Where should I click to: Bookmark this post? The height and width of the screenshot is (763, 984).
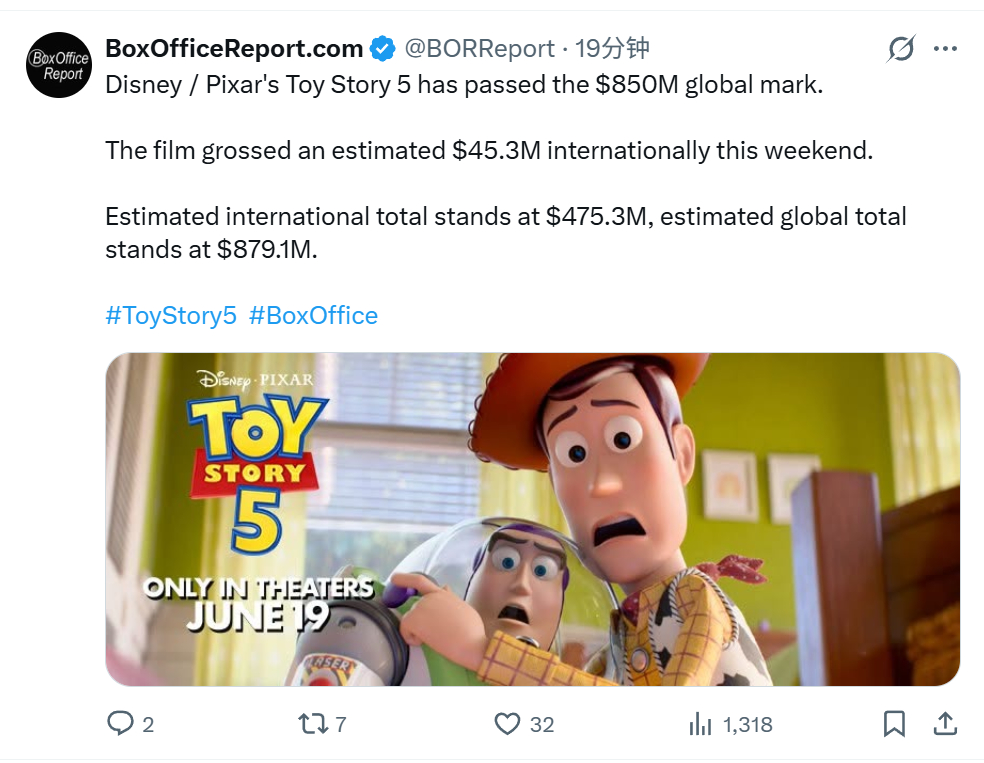point(894,723)
